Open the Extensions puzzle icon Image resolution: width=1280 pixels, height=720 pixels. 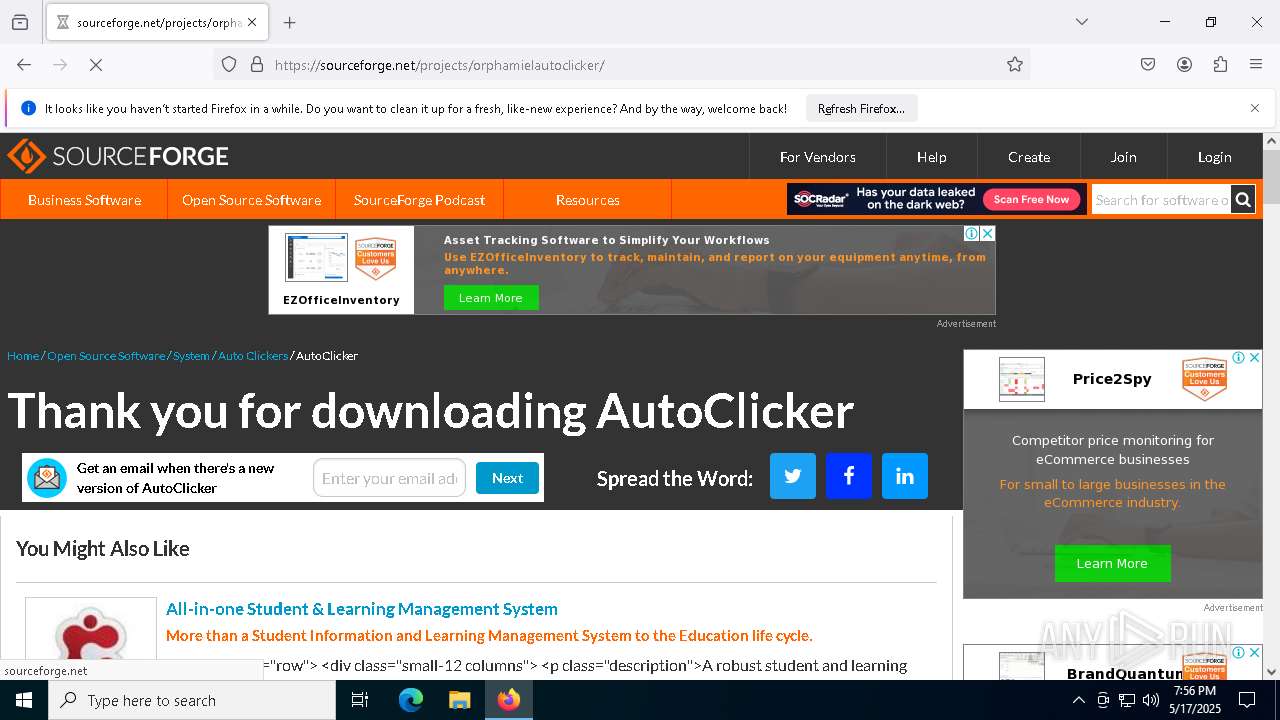tap(1220, 65)
